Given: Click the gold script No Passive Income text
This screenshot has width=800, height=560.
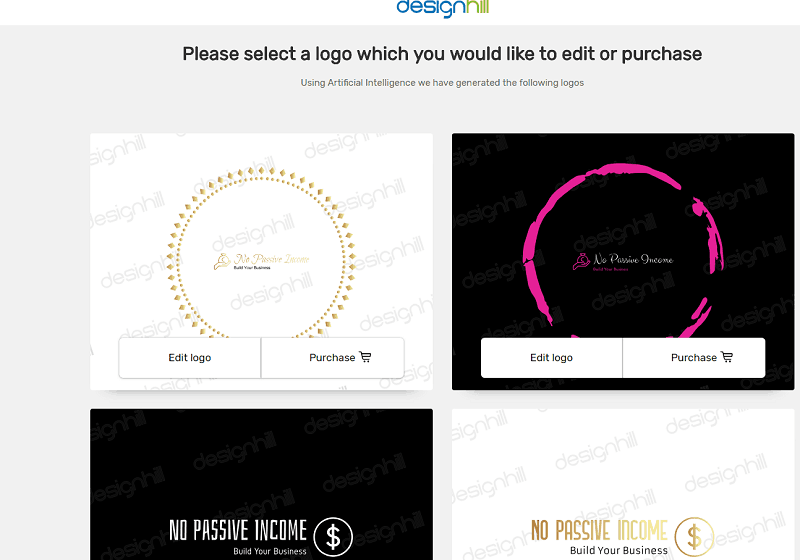Looking at the screenshot, I should point(272,259).
